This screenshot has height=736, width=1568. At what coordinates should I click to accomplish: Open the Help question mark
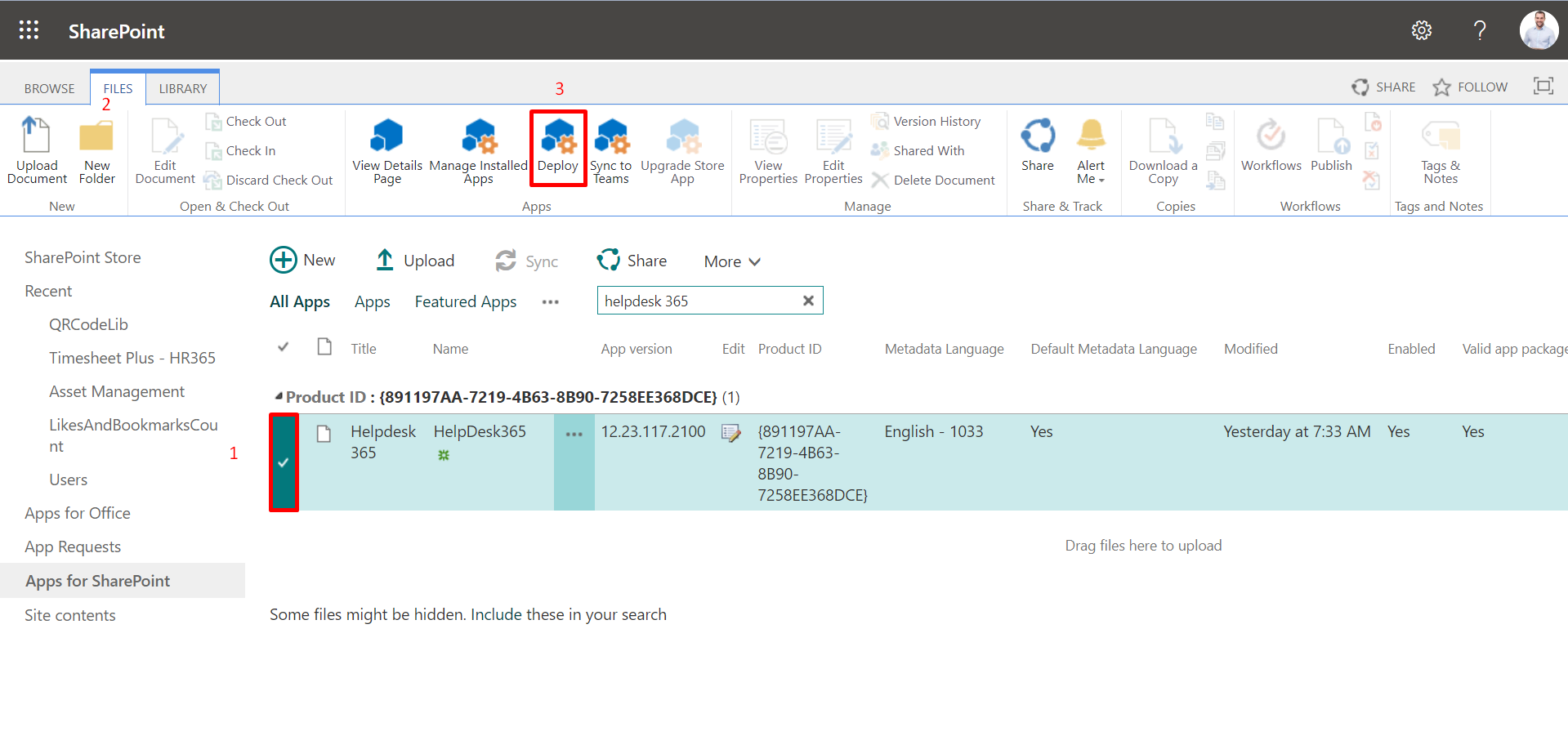pyautogui.click(x=1480, y=30)
